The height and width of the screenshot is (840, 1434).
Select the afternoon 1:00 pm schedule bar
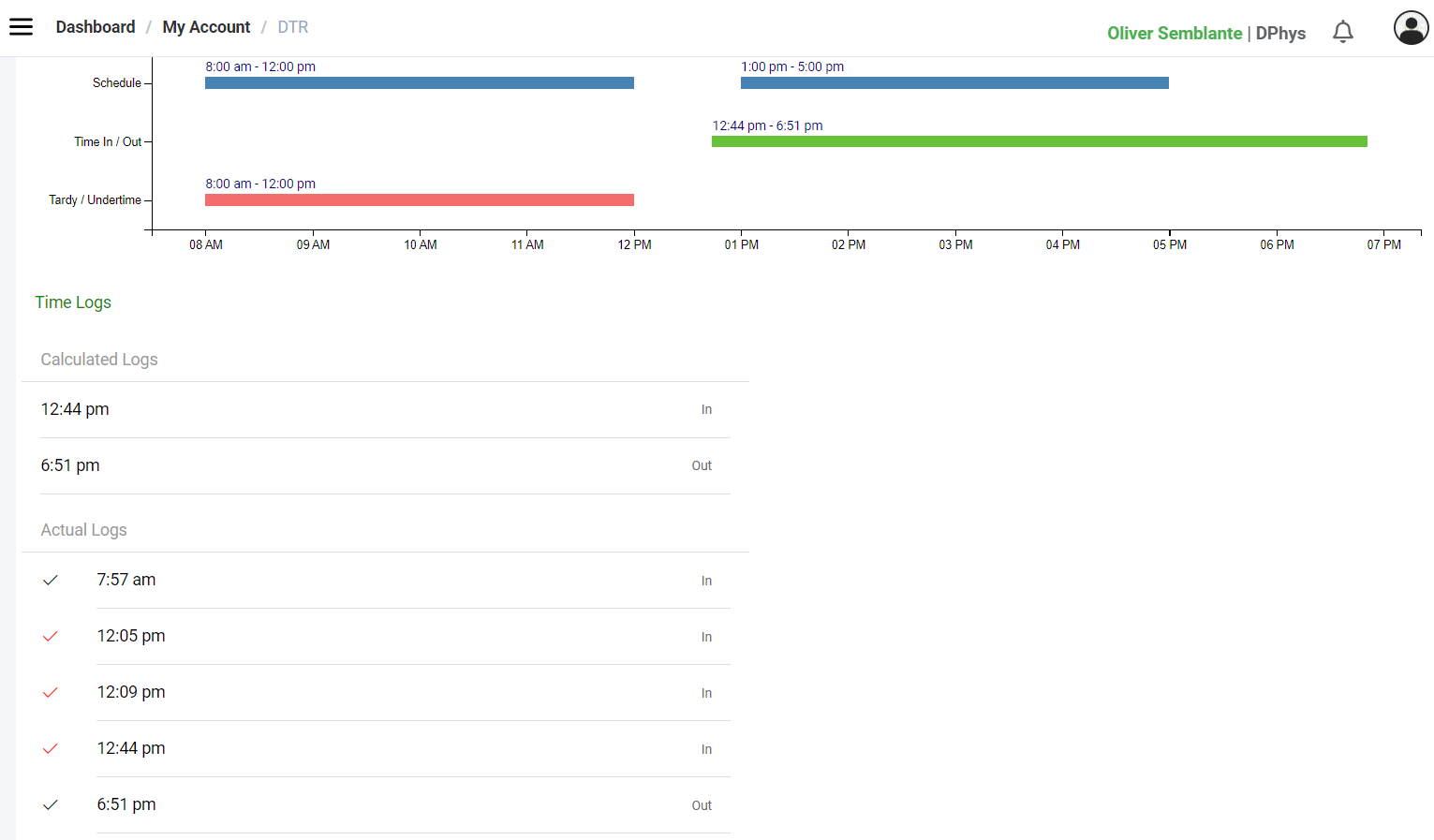click(x=954, y=83)
